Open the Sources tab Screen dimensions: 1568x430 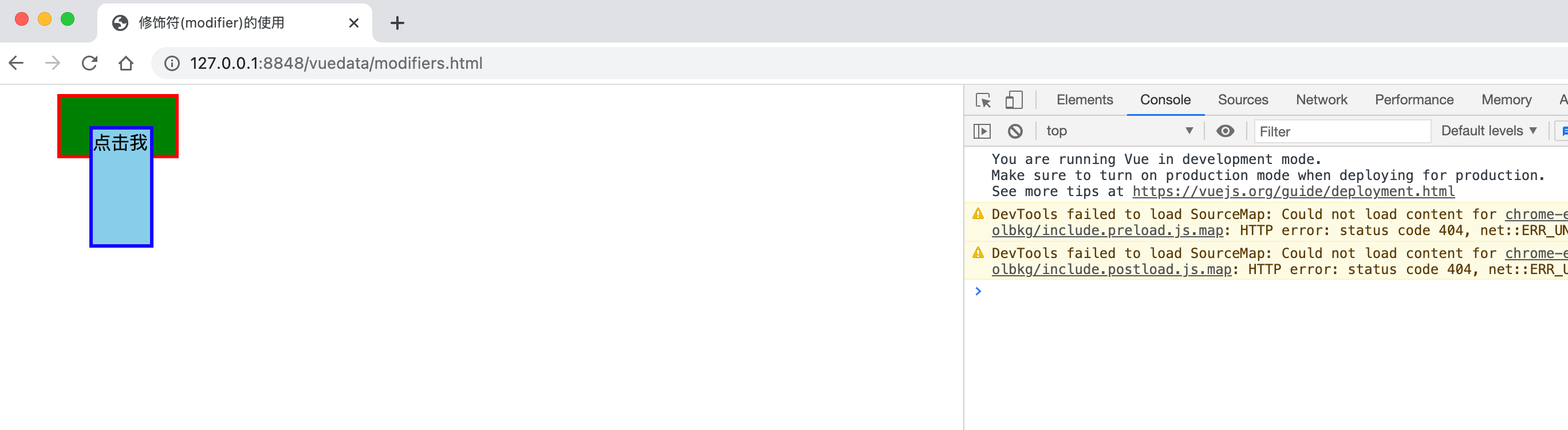pos(1242,100)
